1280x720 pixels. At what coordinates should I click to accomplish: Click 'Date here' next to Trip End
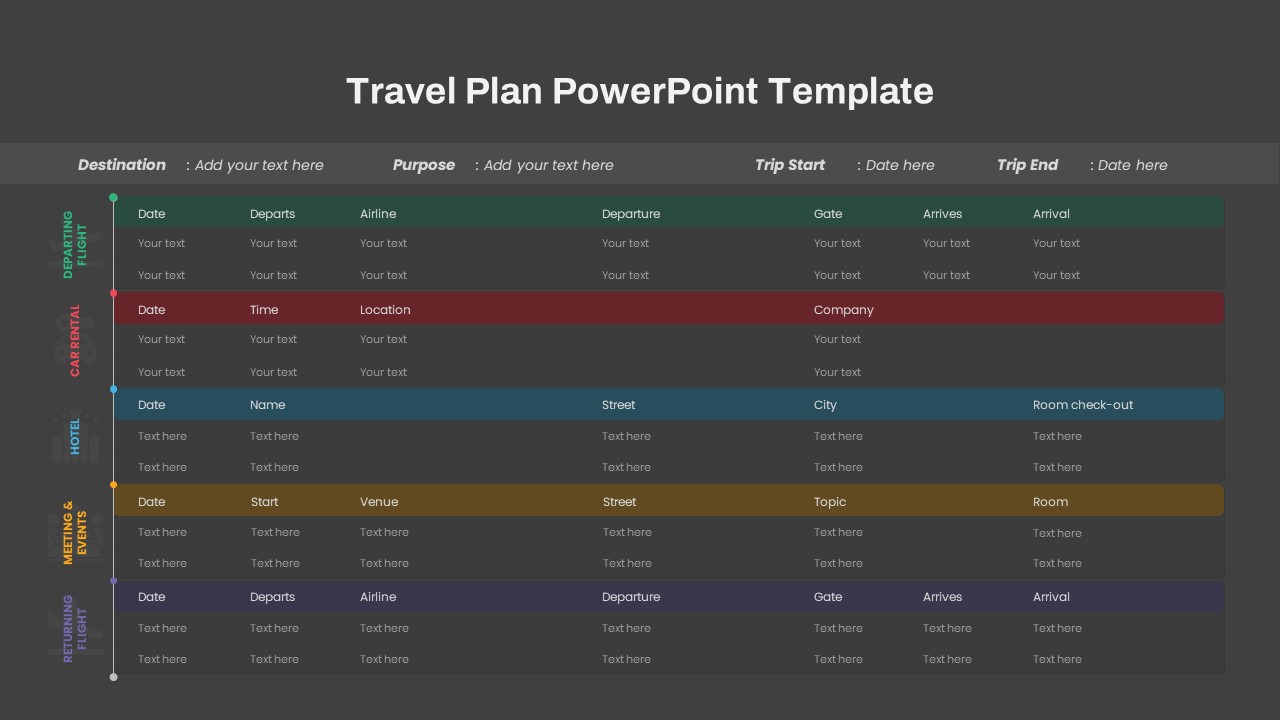(1132, 165)
